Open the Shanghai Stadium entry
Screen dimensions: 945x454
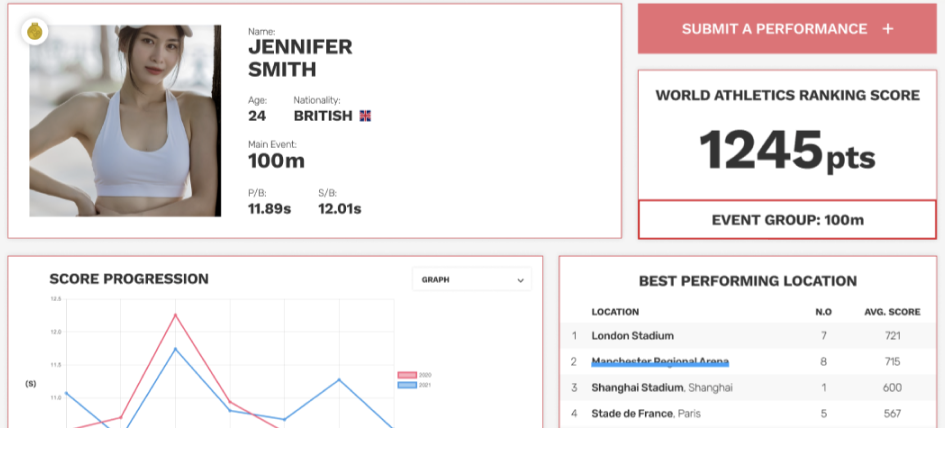coord(661,388)
